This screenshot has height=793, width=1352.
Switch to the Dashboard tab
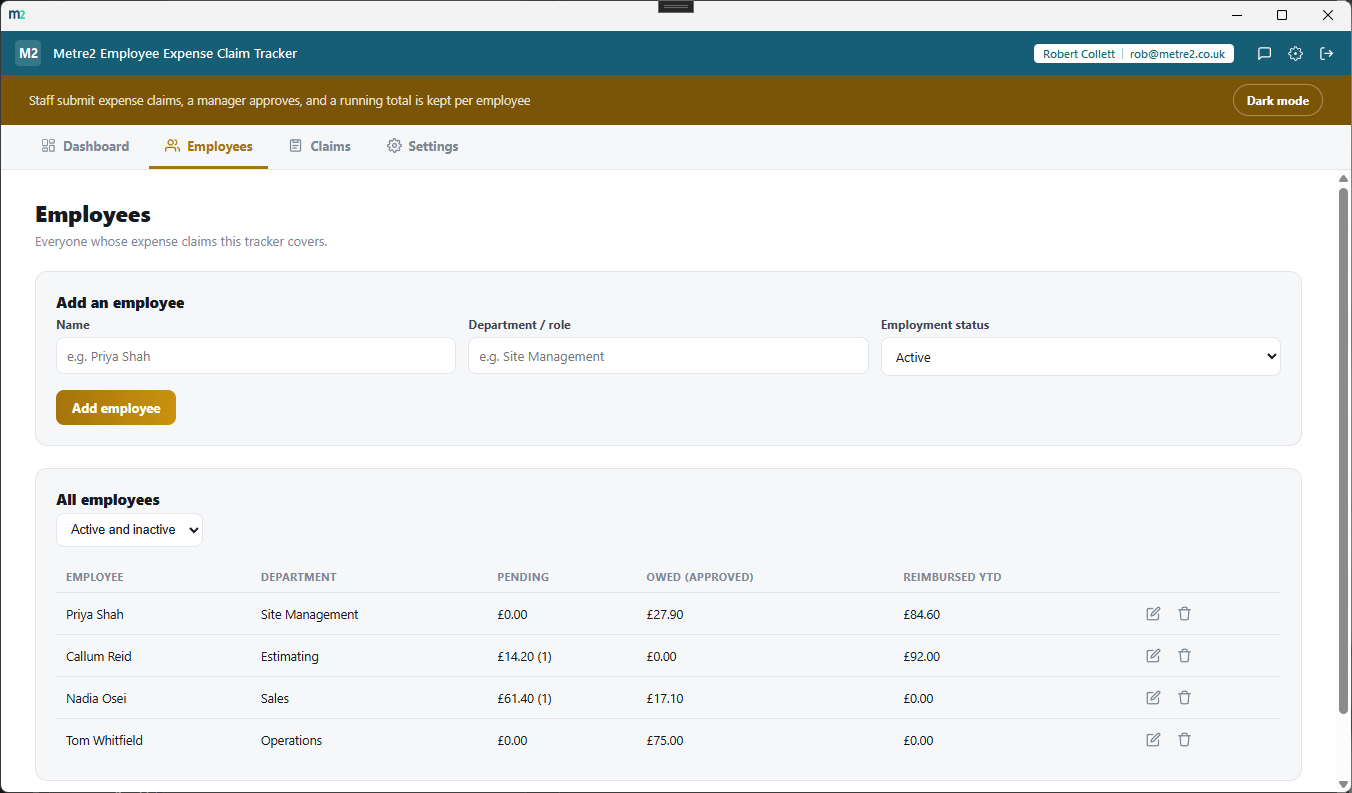[x=85, y=146]
